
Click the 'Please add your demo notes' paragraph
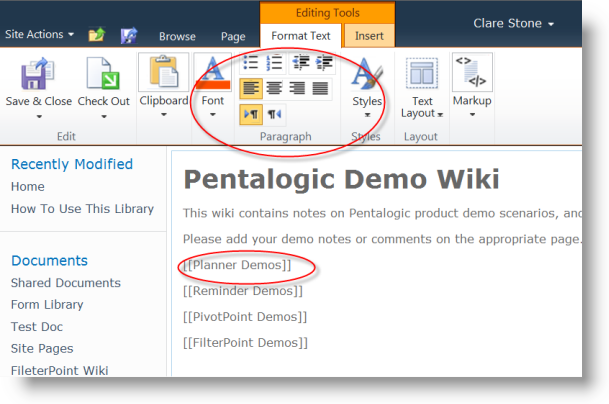[x=382, y=239]
